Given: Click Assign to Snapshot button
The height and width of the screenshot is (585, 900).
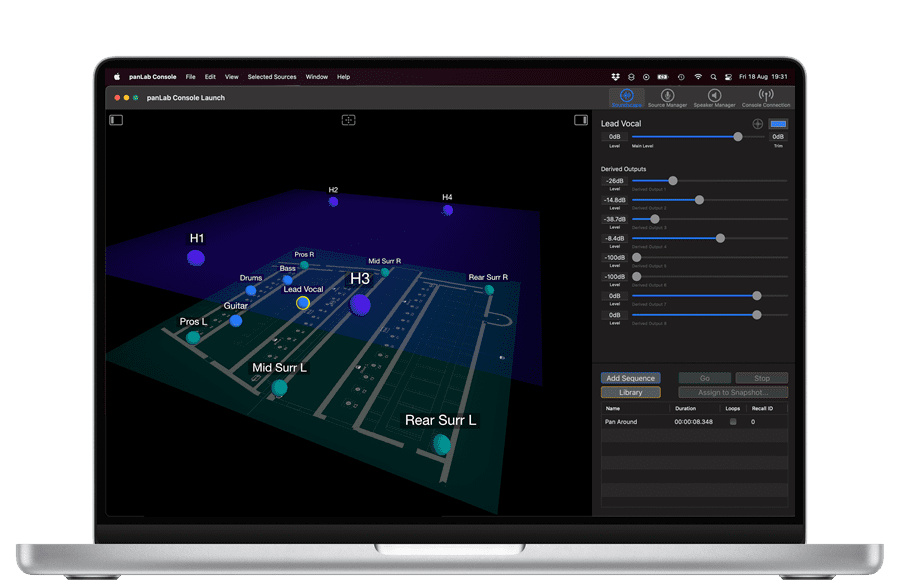Looking at the screenshot, I should pyautogui.click(x=733, y=392).
